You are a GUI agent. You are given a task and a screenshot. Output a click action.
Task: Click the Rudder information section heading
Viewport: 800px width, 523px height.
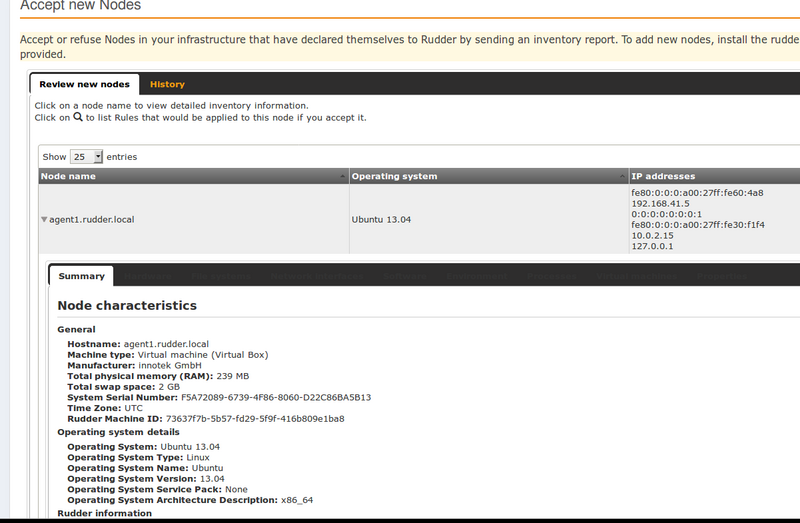pyautogui.click(x=105, y=513)
